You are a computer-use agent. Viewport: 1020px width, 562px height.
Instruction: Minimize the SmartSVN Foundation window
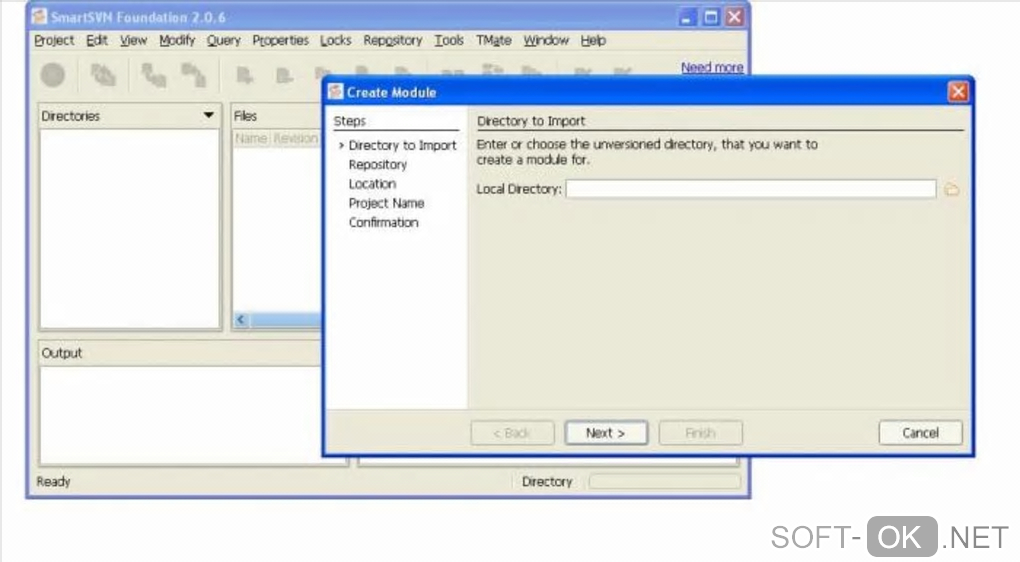tap(687, 17)
